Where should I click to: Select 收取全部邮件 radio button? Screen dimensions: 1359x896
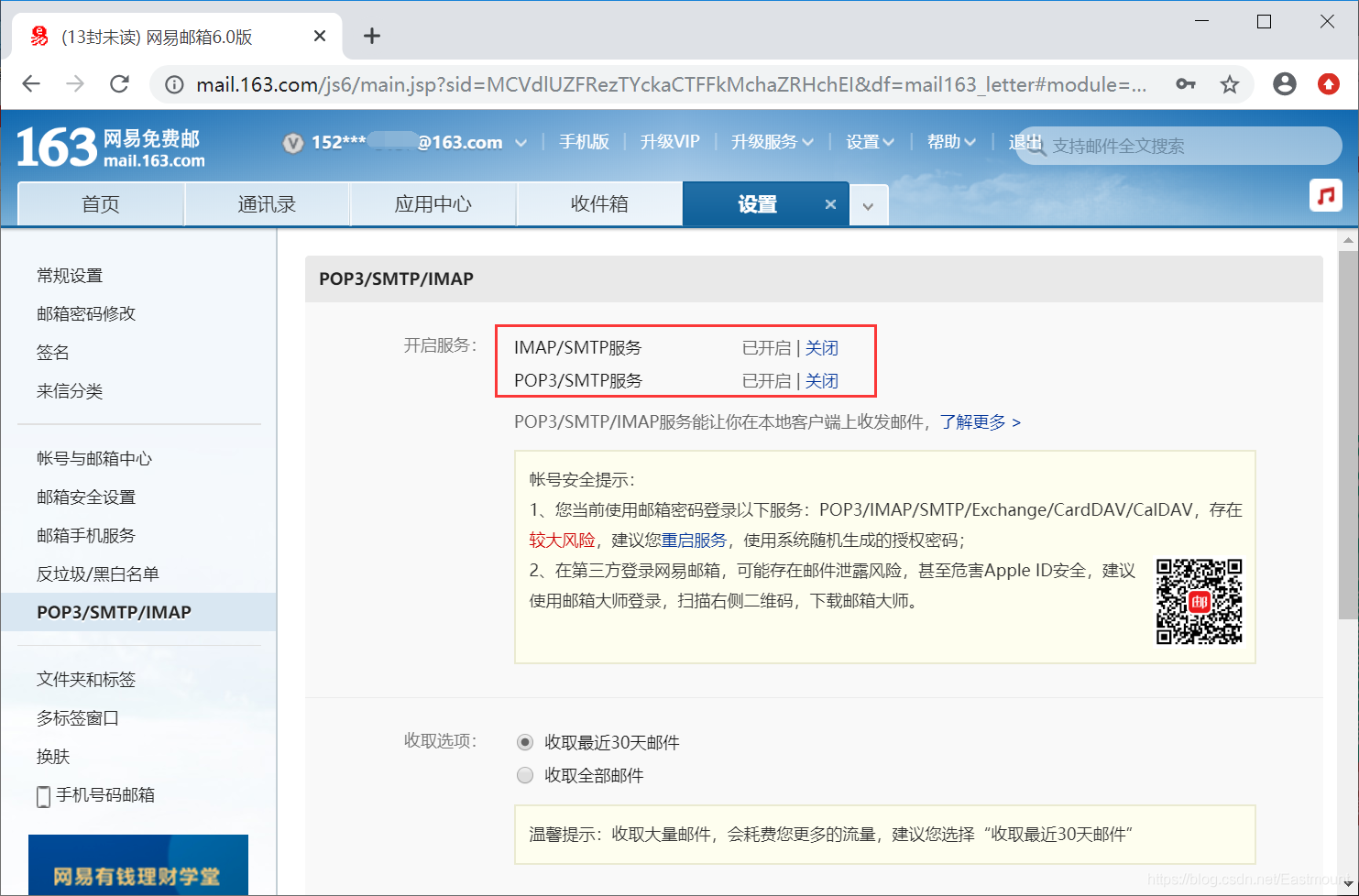pyautogui.click(x=525, y=775)
